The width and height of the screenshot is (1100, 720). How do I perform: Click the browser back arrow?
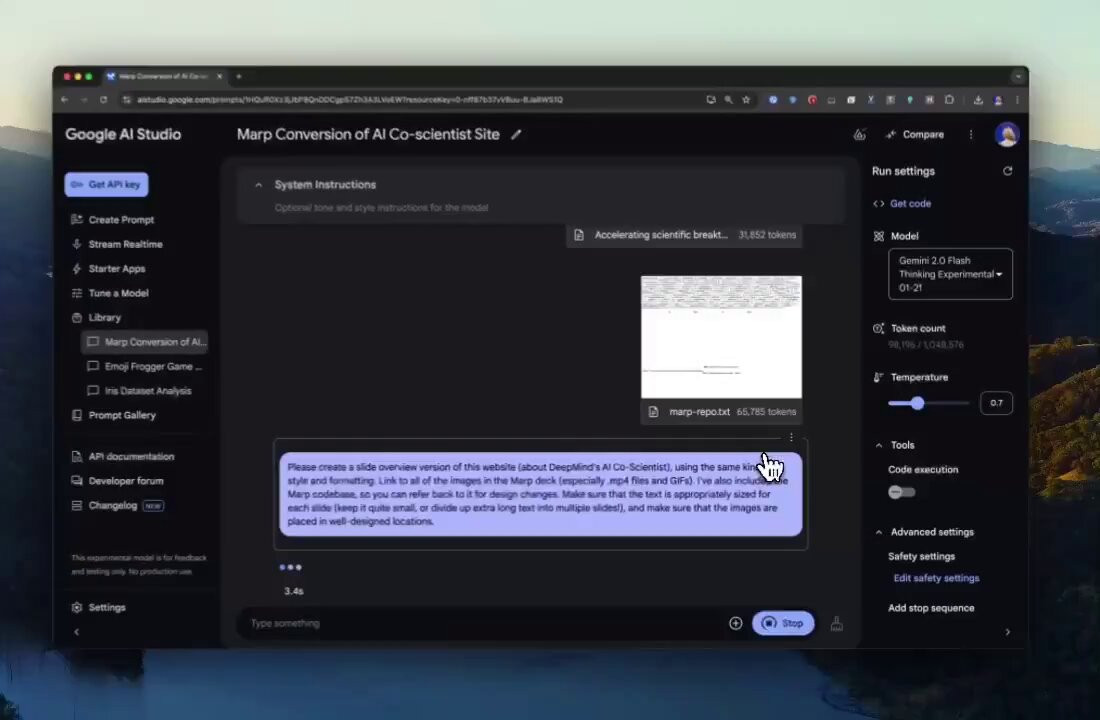coord(65,100)
